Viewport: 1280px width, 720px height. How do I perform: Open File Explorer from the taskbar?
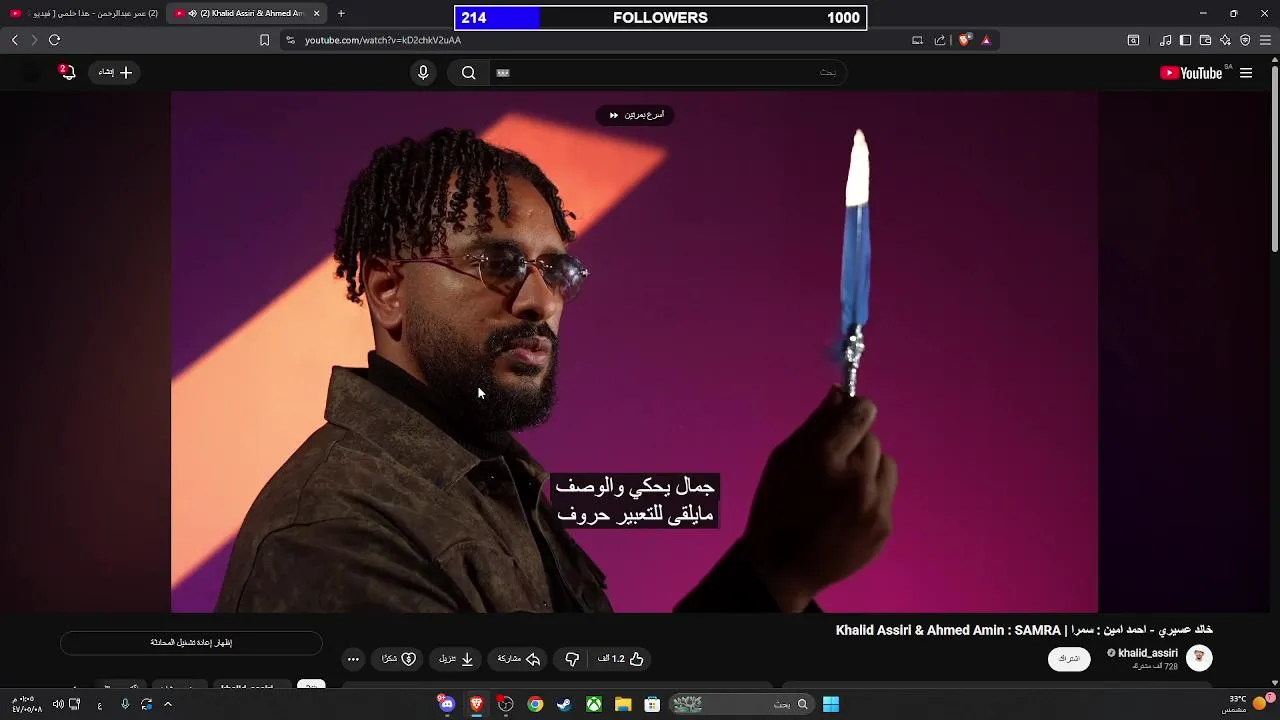tap(622, 704)
